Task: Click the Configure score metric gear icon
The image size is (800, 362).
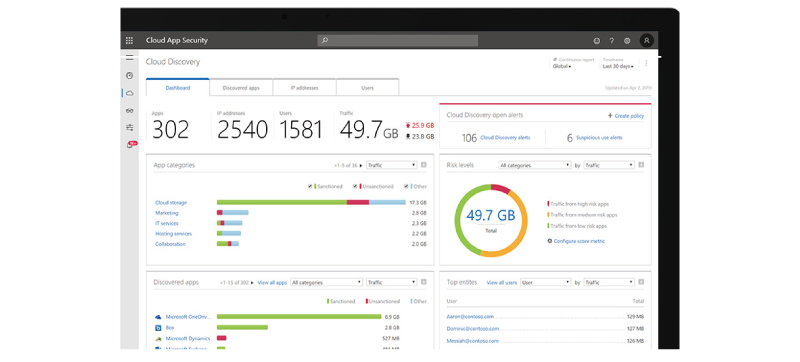Action: [x=549, y=241]
